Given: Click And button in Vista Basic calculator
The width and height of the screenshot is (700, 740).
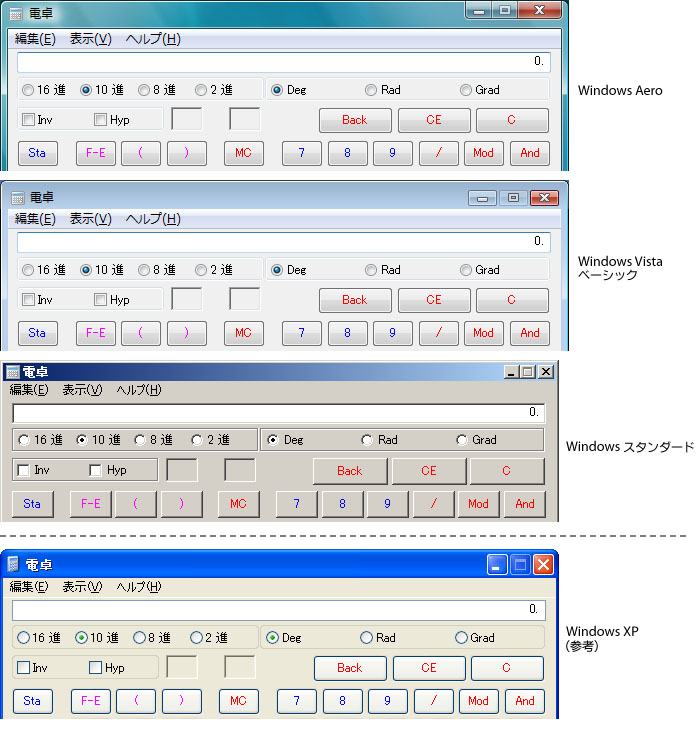Looking at the screenshot, I should point(530,333).
